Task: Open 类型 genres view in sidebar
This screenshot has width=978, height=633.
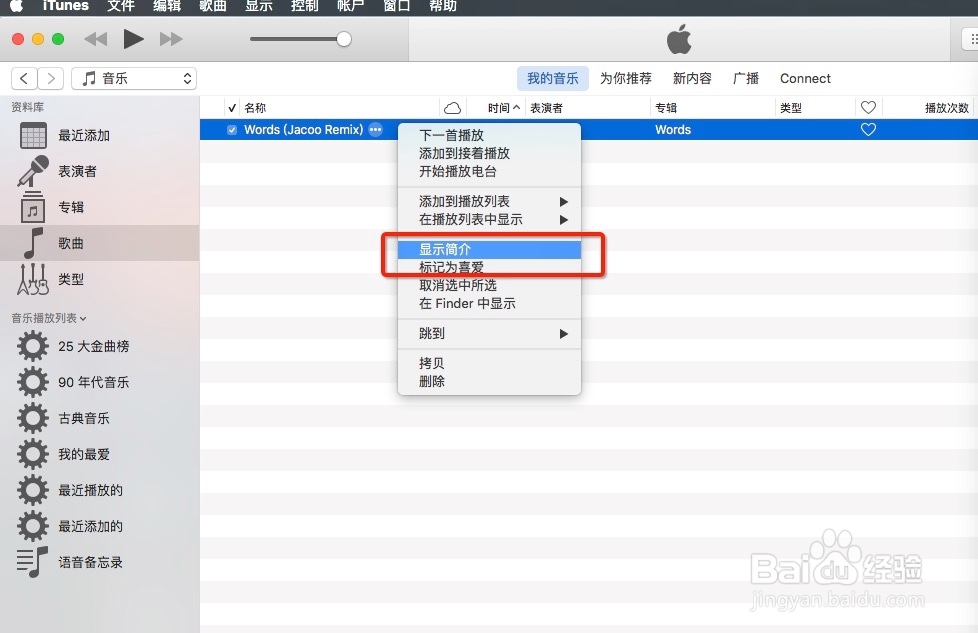Action: pyautogui.click(x=100, y=279)
